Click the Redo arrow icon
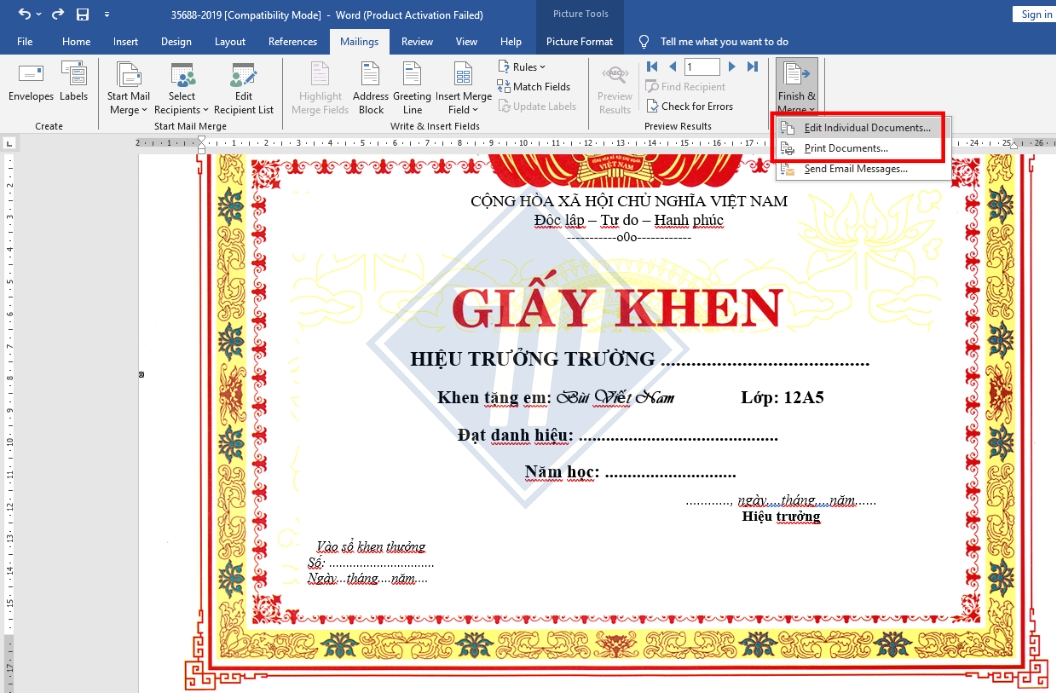1056x693 pixels. click(58, 14)
